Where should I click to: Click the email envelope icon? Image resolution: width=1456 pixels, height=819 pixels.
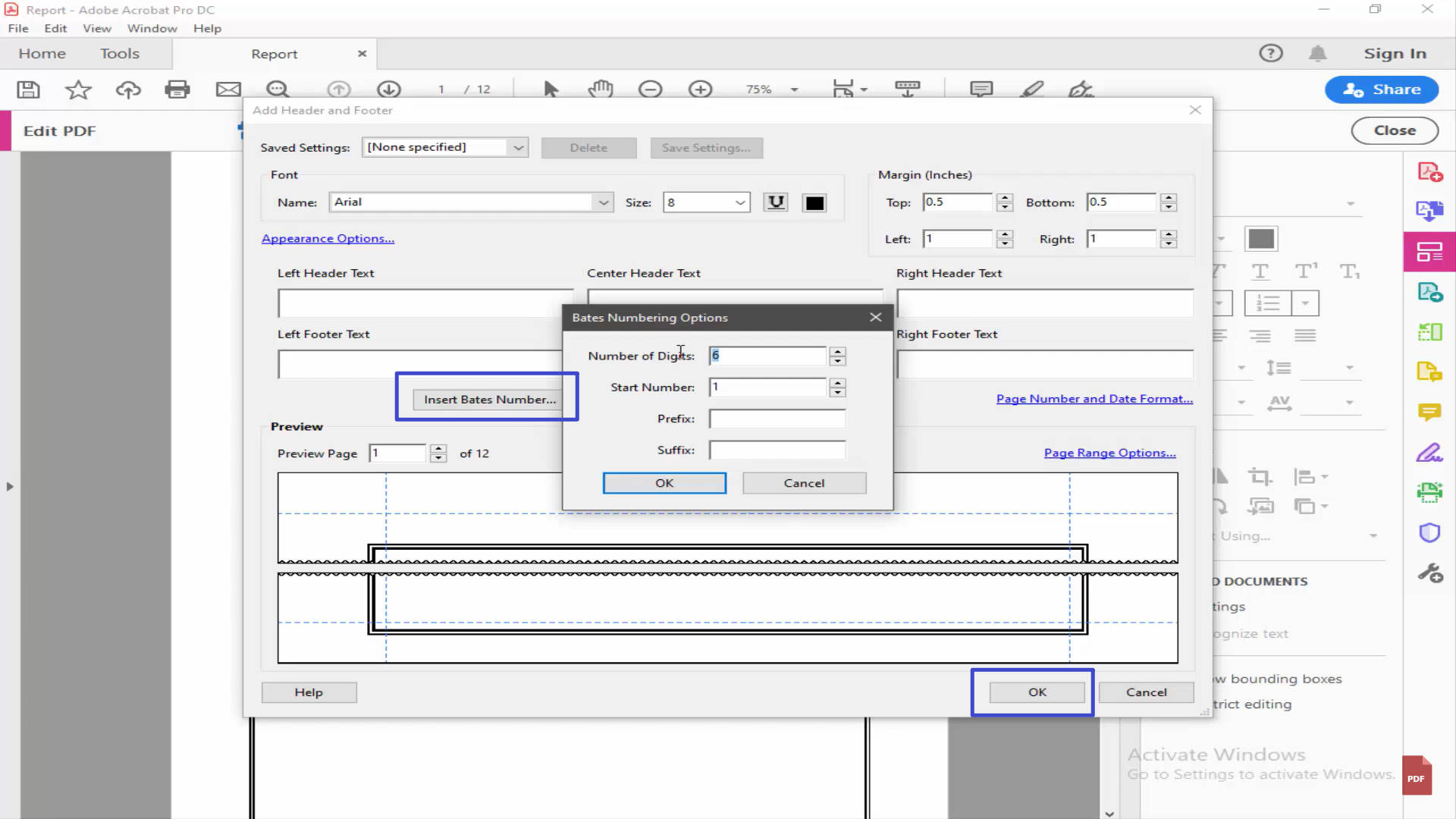228,89
